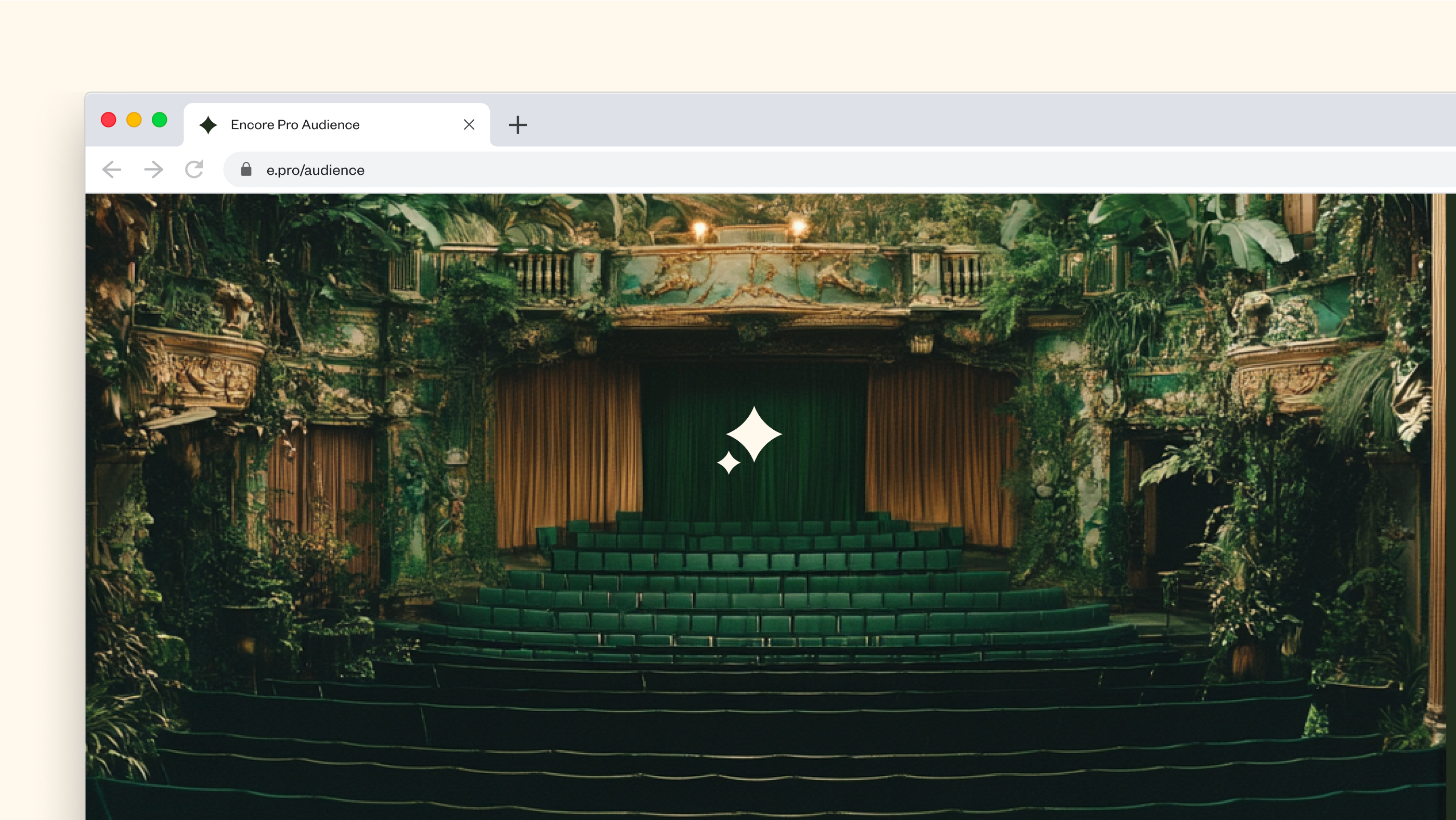Viewport: 1456px width, 820px height.
Task: Maximize the window with the green button
Action: 160,120
